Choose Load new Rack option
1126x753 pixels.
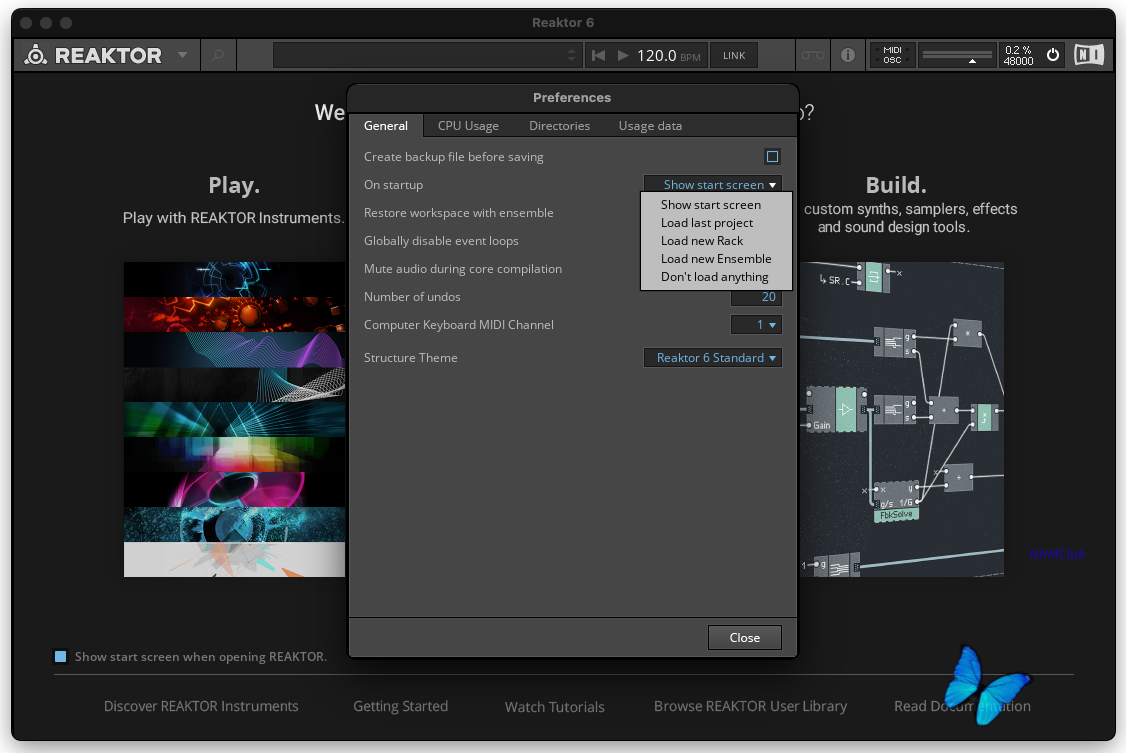[x=702, y=240]
